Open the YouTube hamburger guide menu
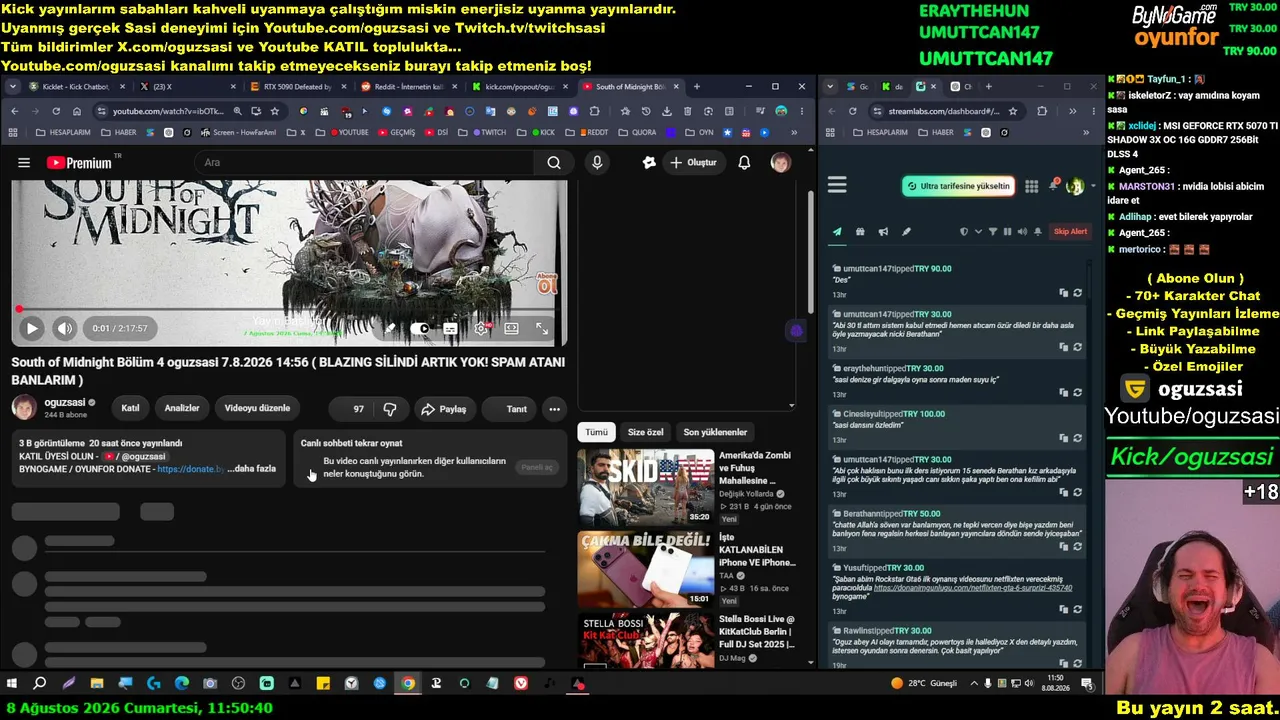 pyautogui.click(x=24, y=162)
